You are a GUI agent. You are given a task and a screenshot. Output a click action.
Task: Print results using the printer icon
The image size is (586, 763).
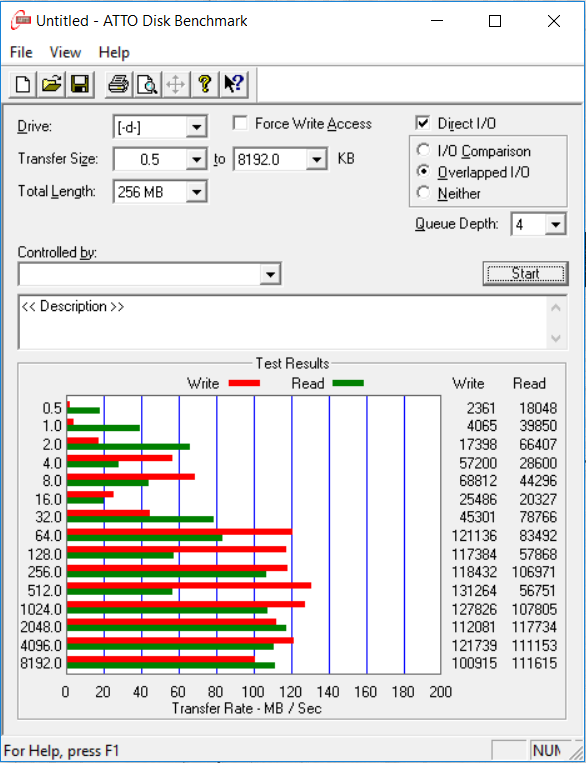(x=118, y=84)
